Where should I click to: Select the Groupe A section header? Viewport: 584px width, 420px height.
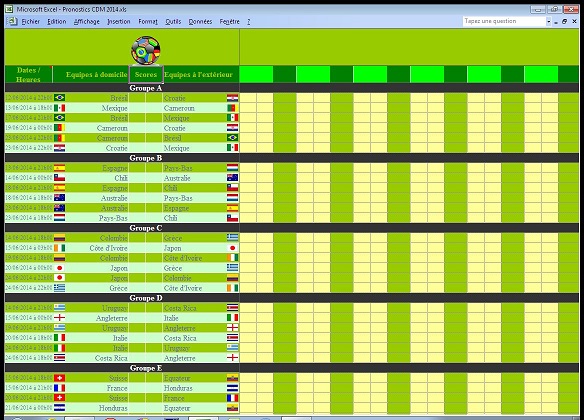click(x=146, y=88)
